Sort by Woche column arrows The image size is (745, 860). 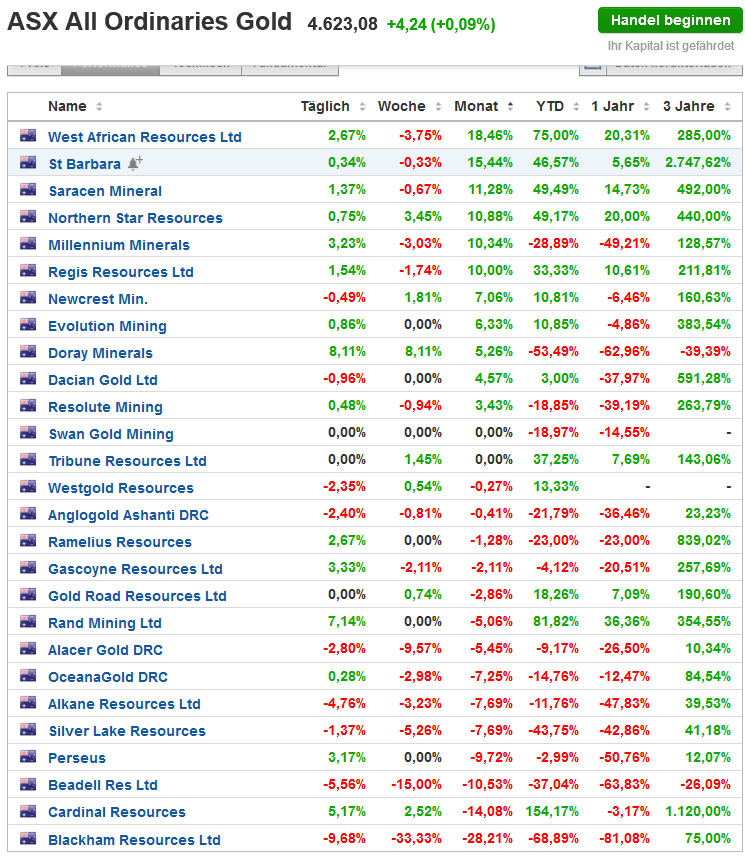tap(438, 106)
